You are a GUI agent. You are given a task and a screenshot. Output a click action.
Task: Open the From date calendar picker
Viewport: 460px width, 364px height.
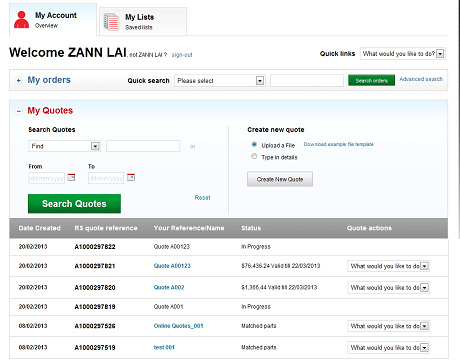point(71,177)
